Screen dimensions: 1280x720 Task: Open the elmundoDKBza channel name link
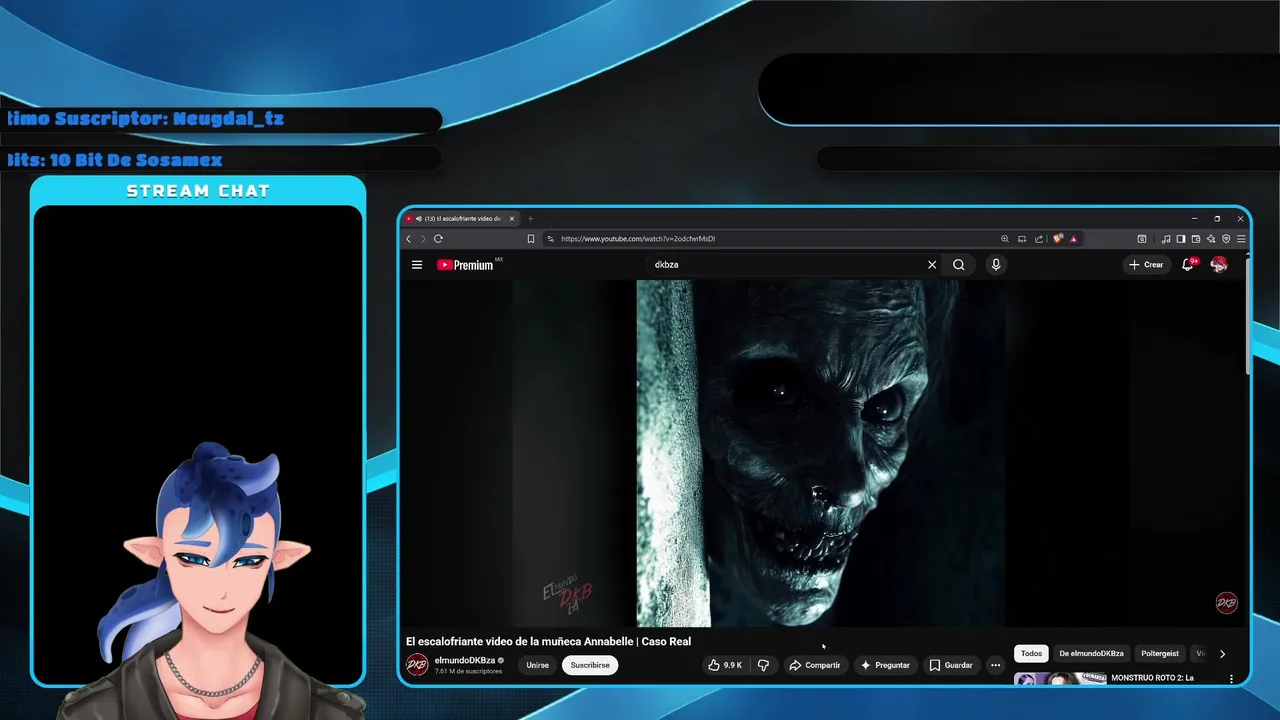[465, 660]
